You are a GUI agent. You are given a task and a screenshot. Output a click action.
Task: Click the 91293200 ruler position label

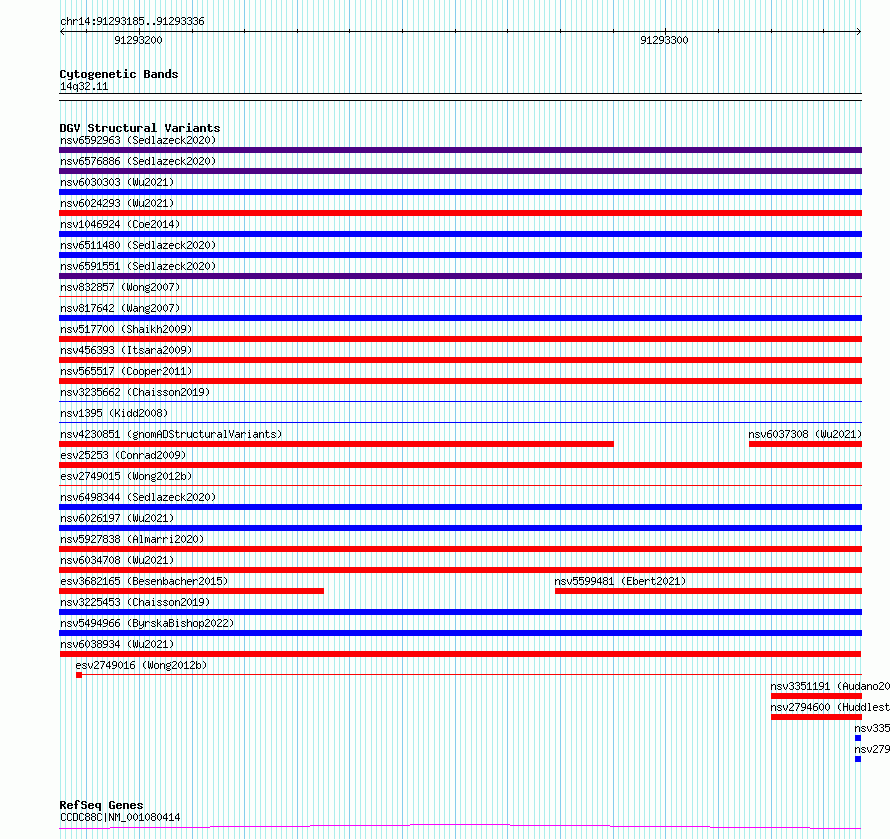[138, 40]
